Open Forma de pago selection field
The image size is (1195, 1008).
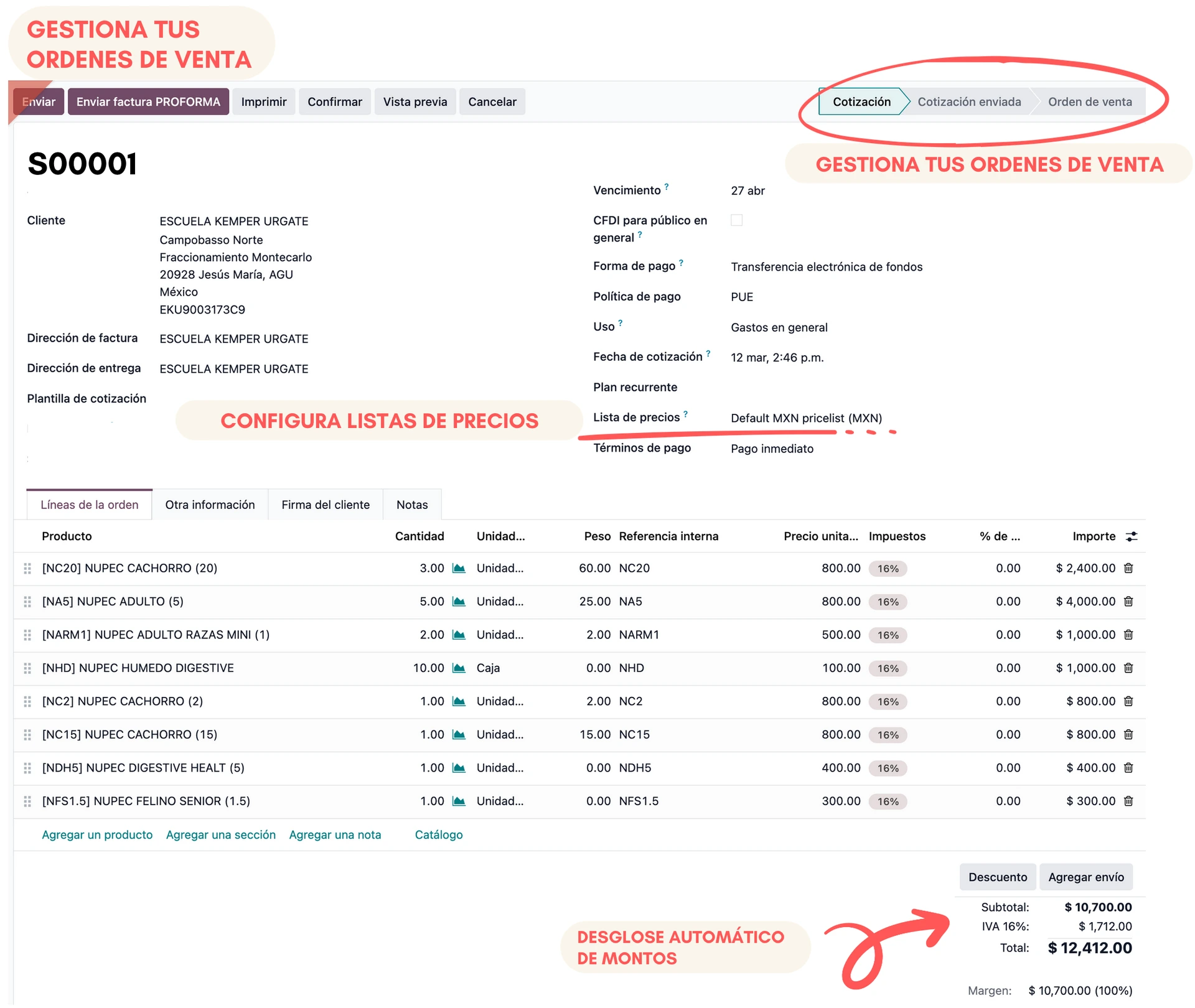(826, 267)
